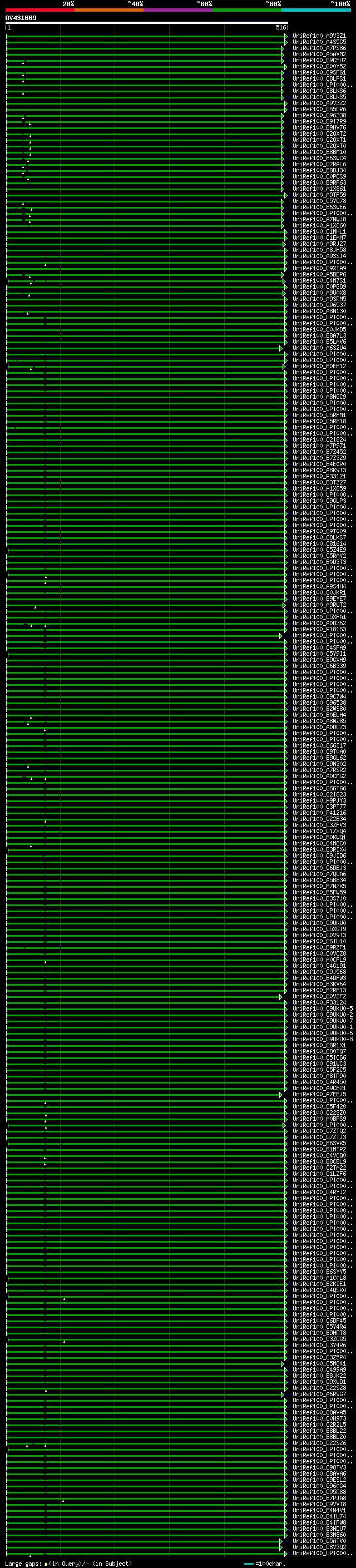Click the UniRef100_Q9C5U7 label
The width and height of the screenshot is (356, 1568).
click(x=319, y=60)
